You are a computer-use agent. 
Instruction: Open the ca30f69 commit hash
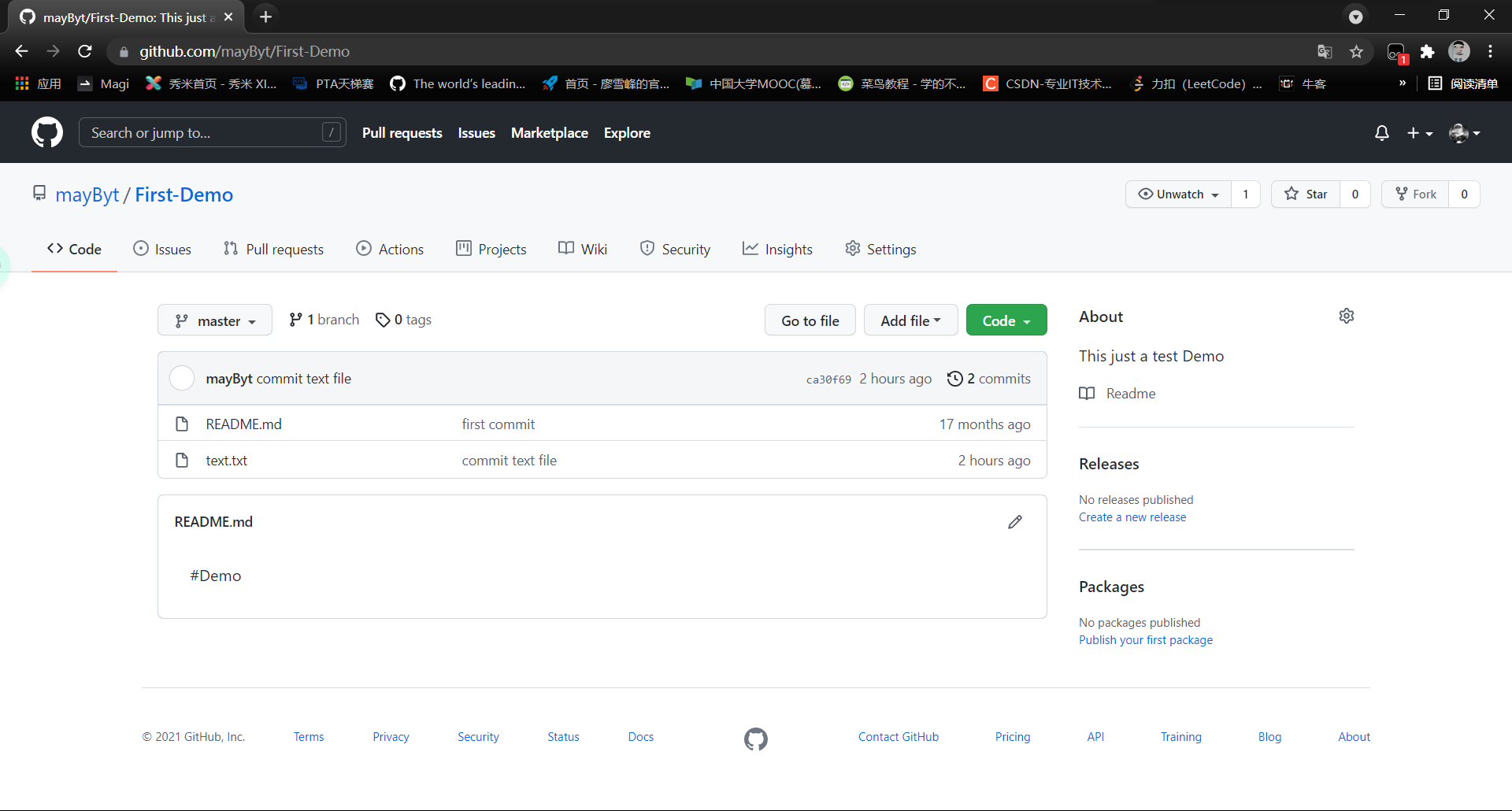point(828,380)
